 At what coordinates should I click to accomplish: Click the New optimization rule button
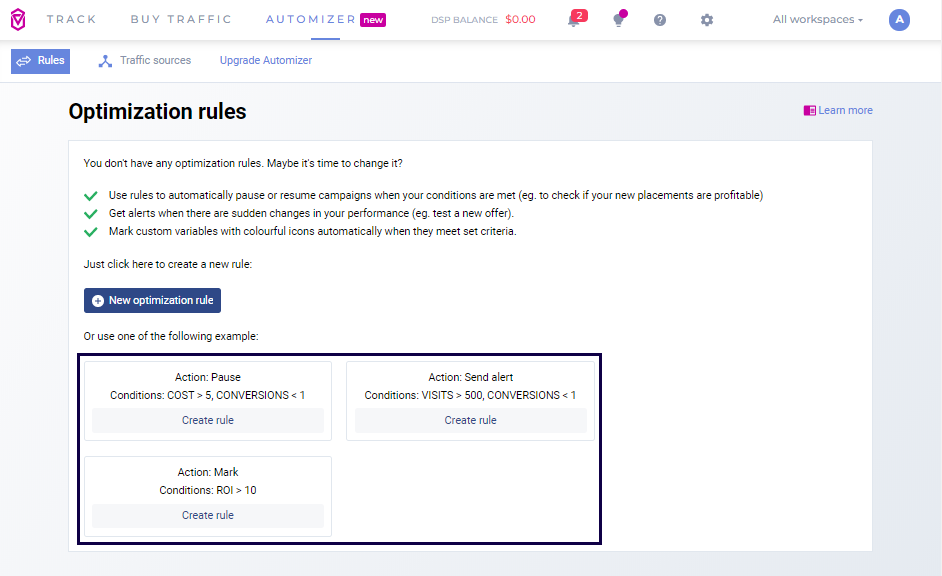coord(152,301)
